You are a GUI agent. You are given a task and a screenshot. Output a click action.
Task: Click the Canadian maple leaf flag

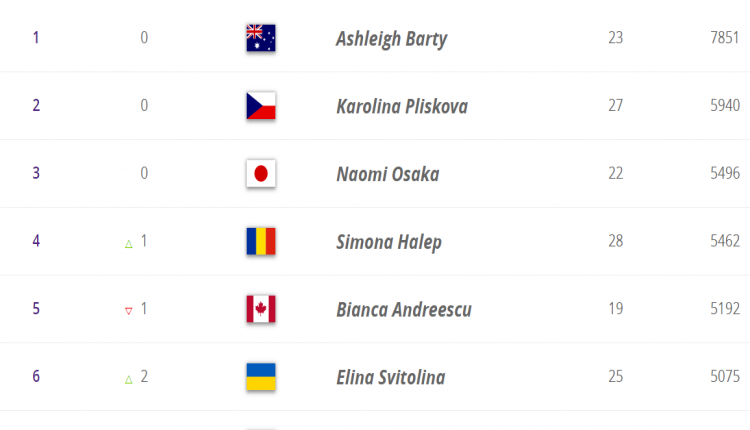click(261, 309)
